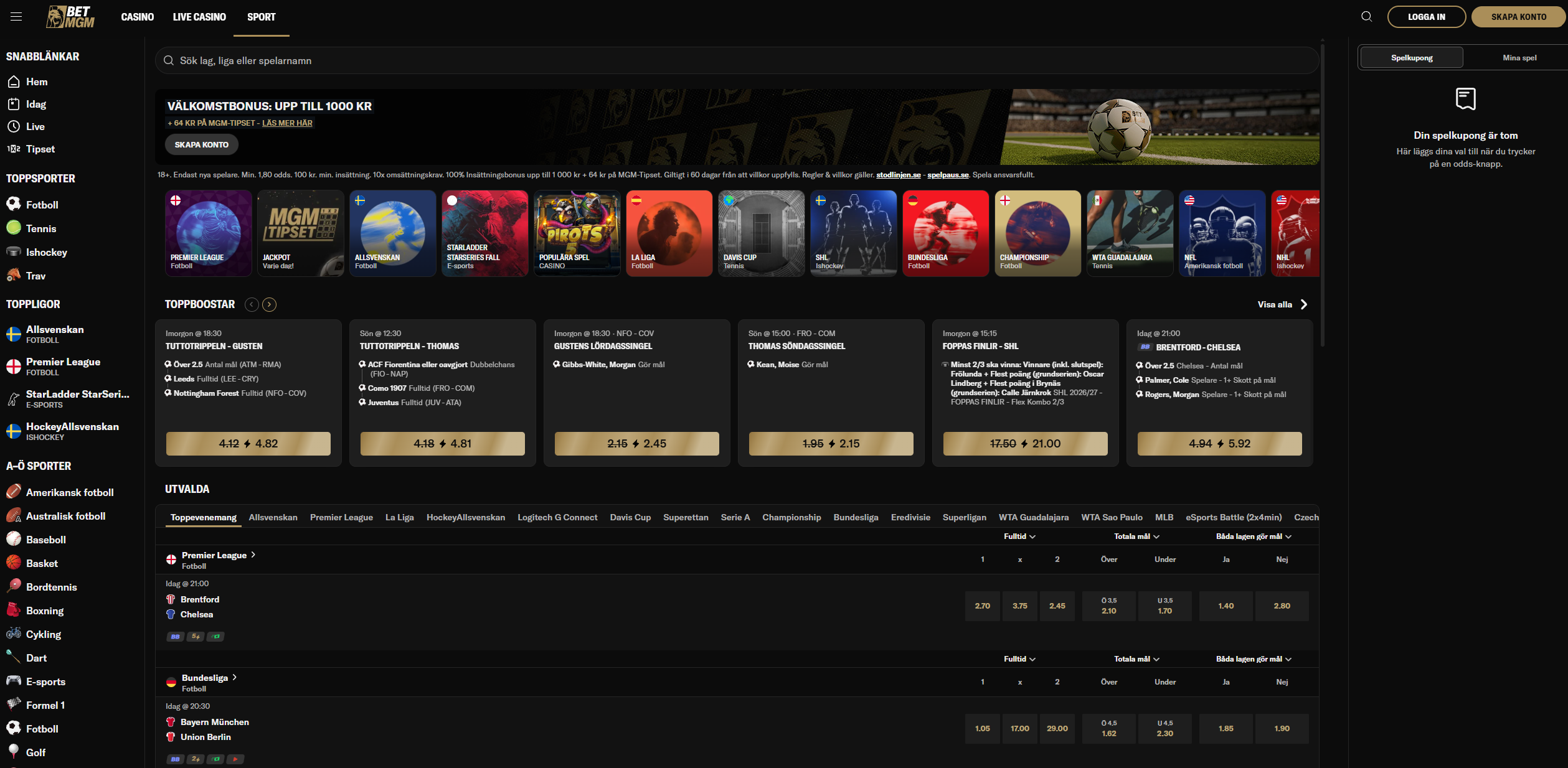Screen dimensions: 1568x768
Task: Click Skapa konto on welcome banner
Action: (x=201, y=144)
